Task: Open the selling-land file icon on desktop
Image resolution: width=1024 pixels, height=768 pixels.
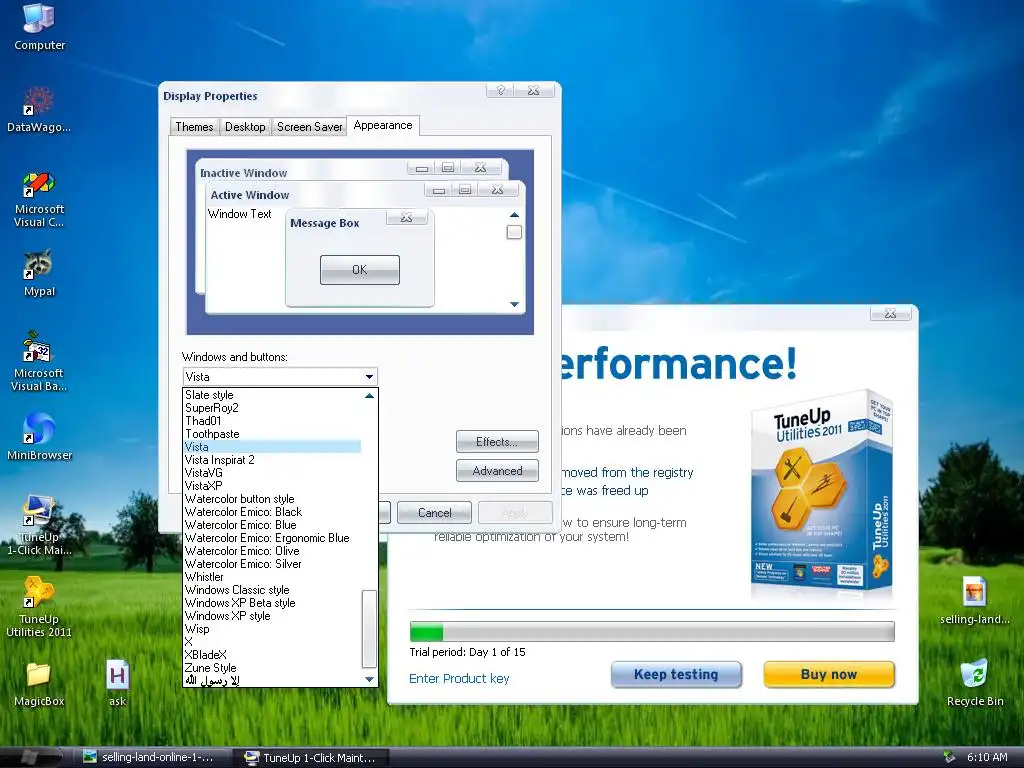Action: click(974, 600)
